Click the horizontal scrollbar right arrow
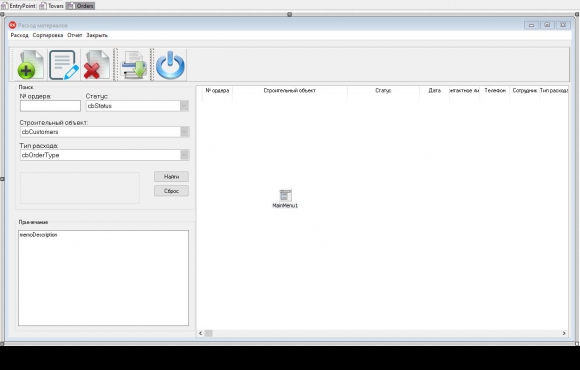The image size is (580, 370). point(564,333)
